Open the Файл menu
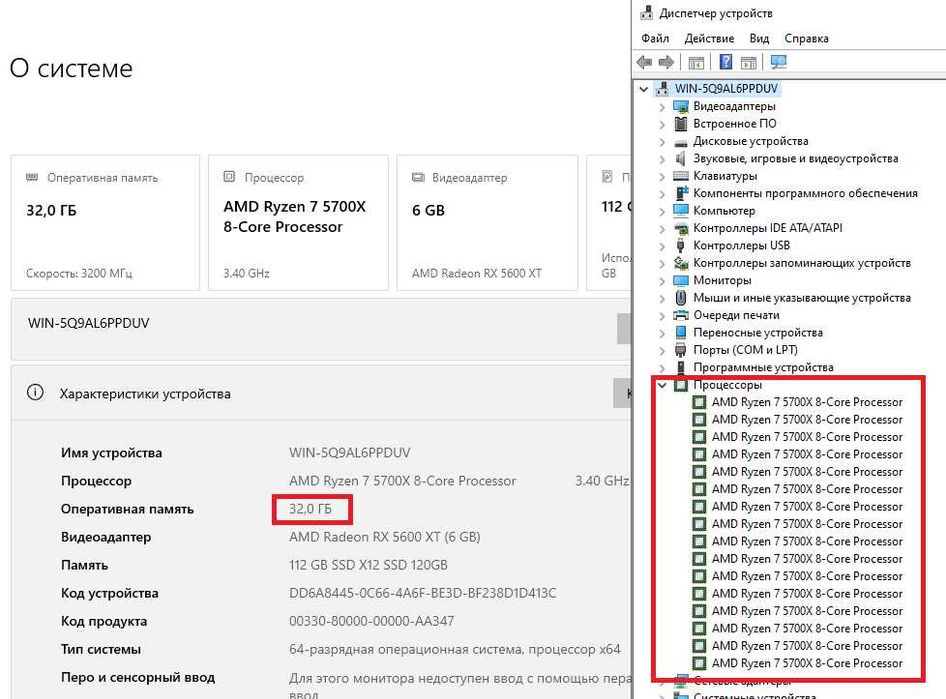 655,39
